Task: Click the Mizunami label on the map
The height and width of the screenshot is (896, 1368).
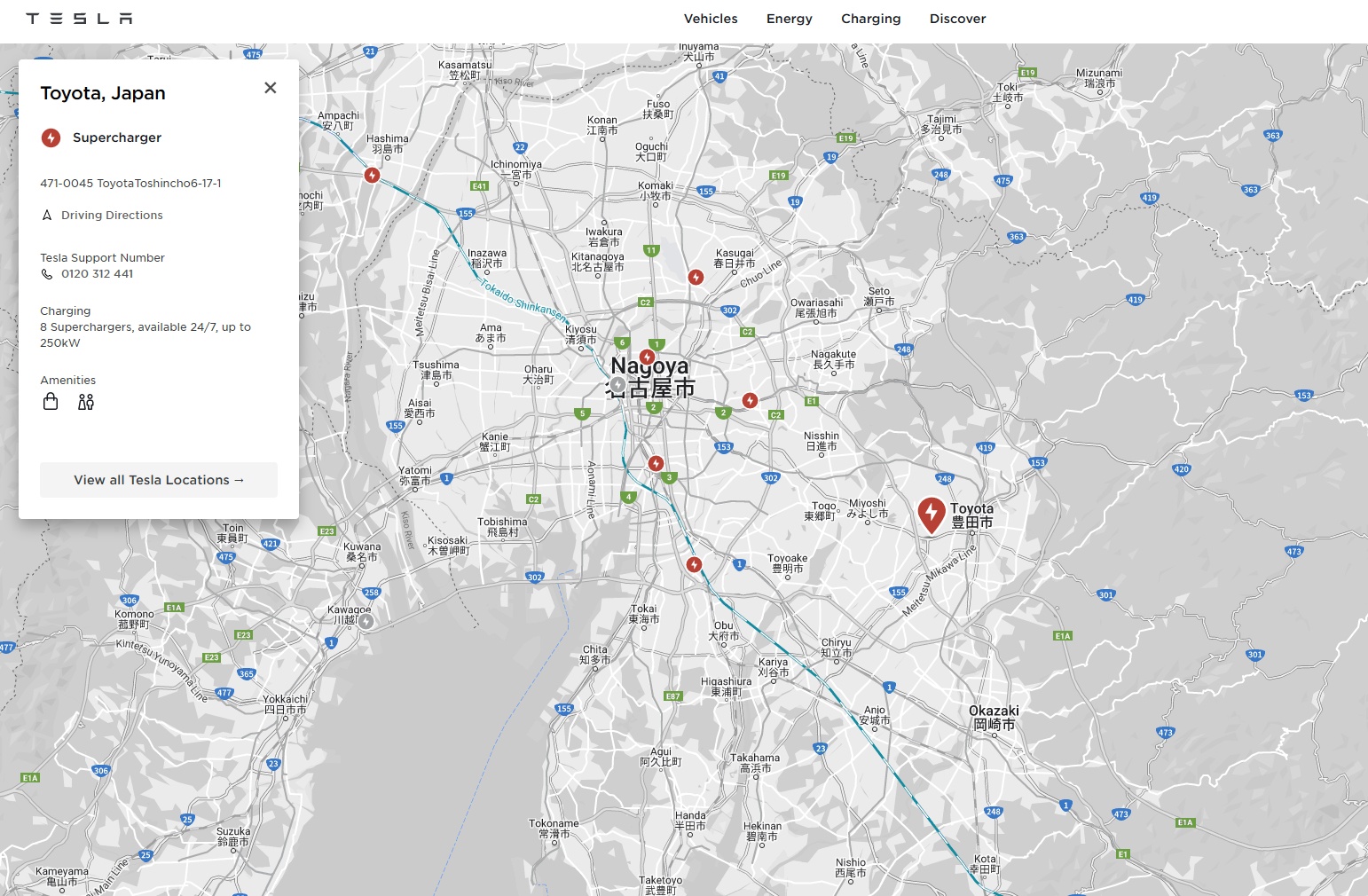Action: 1099,78
